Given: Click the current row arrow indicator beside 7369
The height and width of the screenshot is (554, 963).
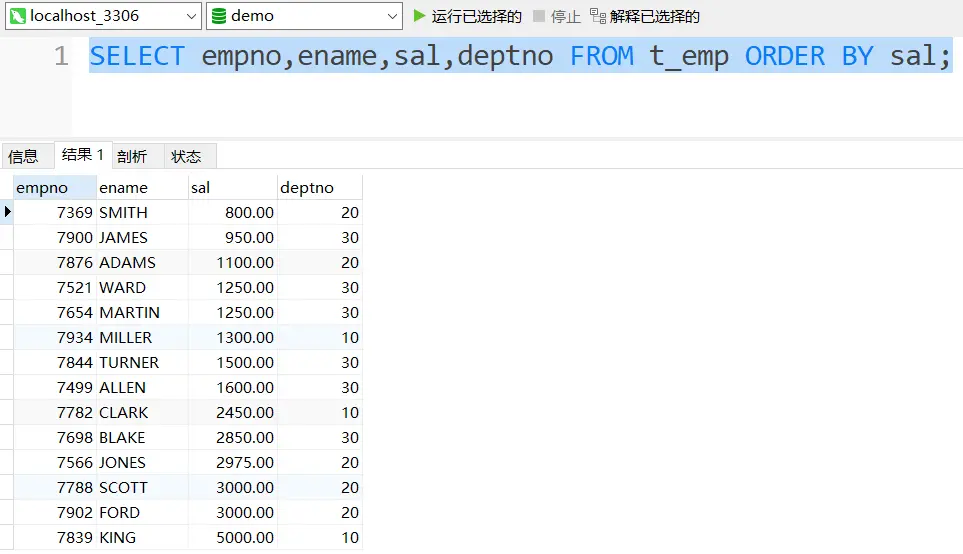Looking at the screenshot, I should [7, 212].
